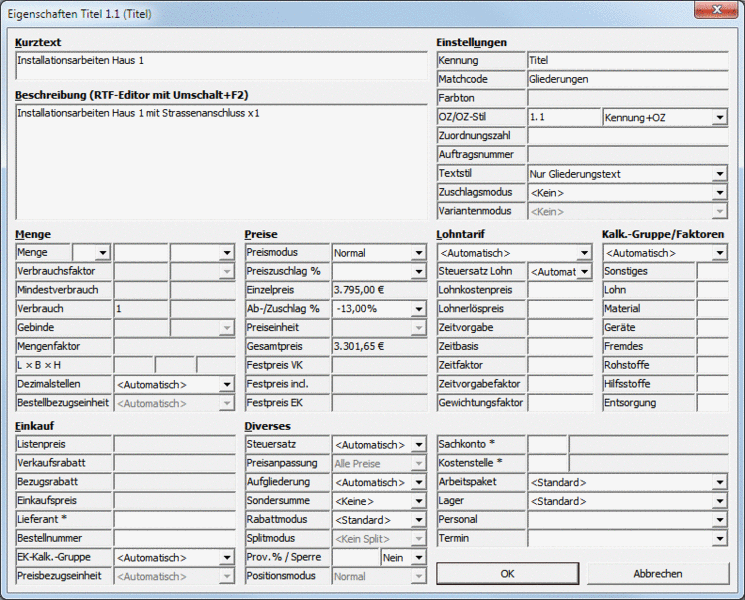The image size is (745, 600).
Task: Click the Einkaufspreis field
Action: pyautogui.click(x=174, y=501)
